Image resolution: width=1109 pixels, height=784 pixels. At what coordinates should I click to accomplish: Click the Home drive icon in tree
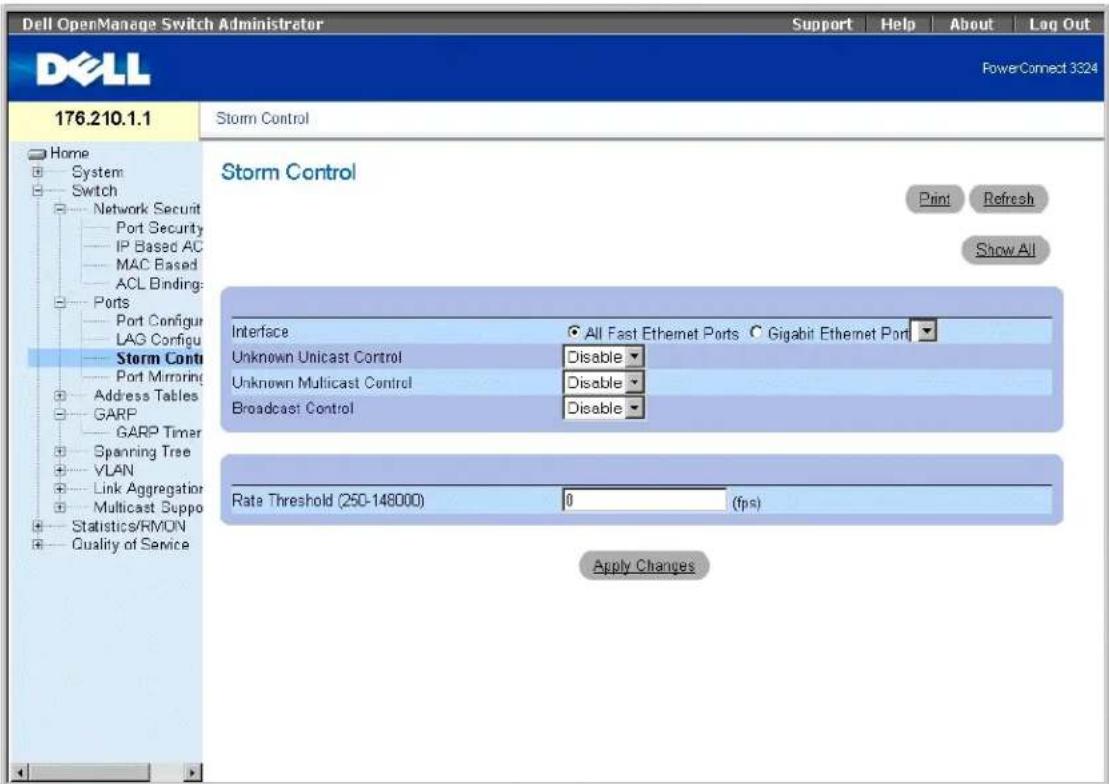click(37, 154)
